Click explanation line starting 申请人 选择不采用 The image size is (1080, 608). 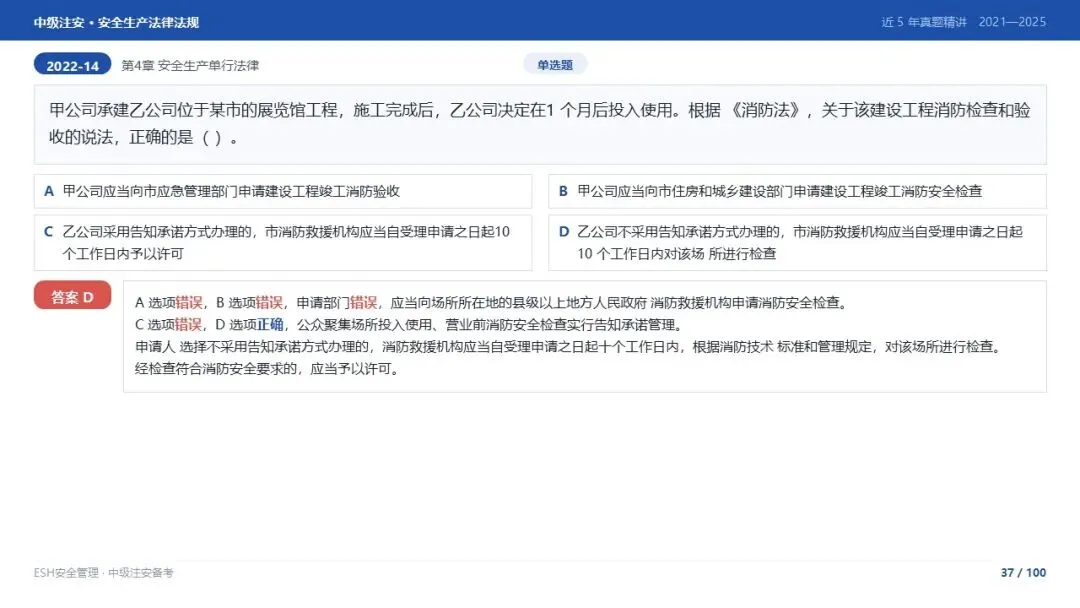pos(570,346)
